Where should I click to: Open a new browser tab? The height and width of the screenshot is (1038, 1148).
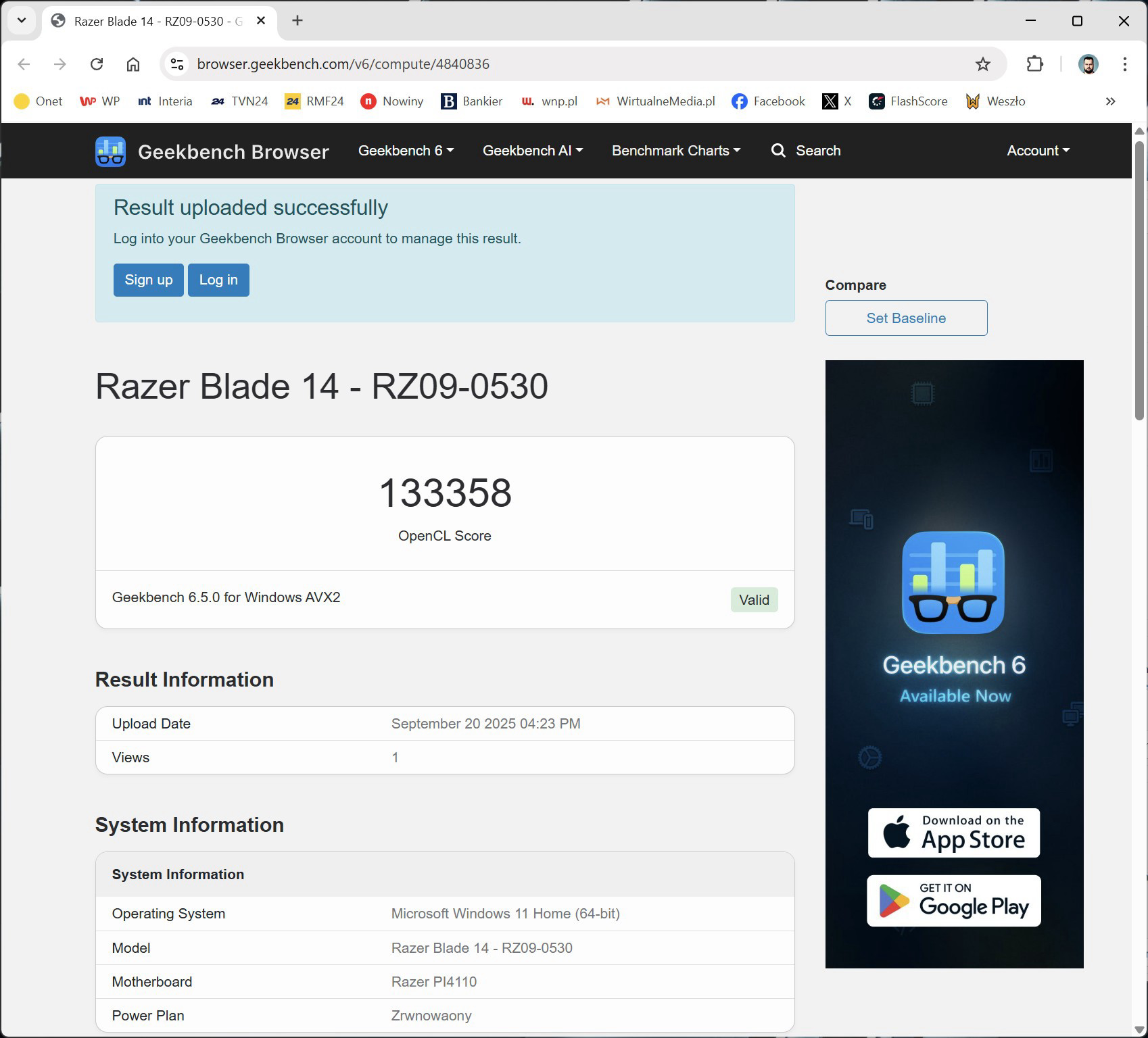coord(297,20)
